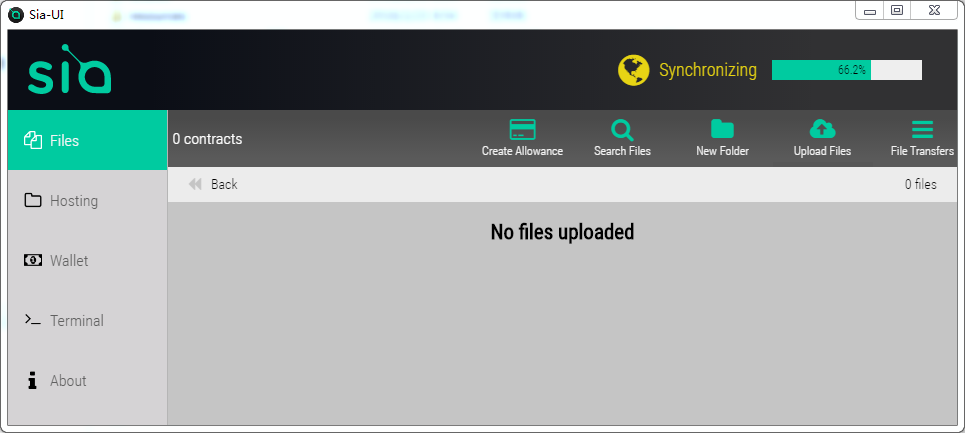Open the Terminal tab
Screen dimensions: 965x433
pyautogui.click(x=87, y=320)
